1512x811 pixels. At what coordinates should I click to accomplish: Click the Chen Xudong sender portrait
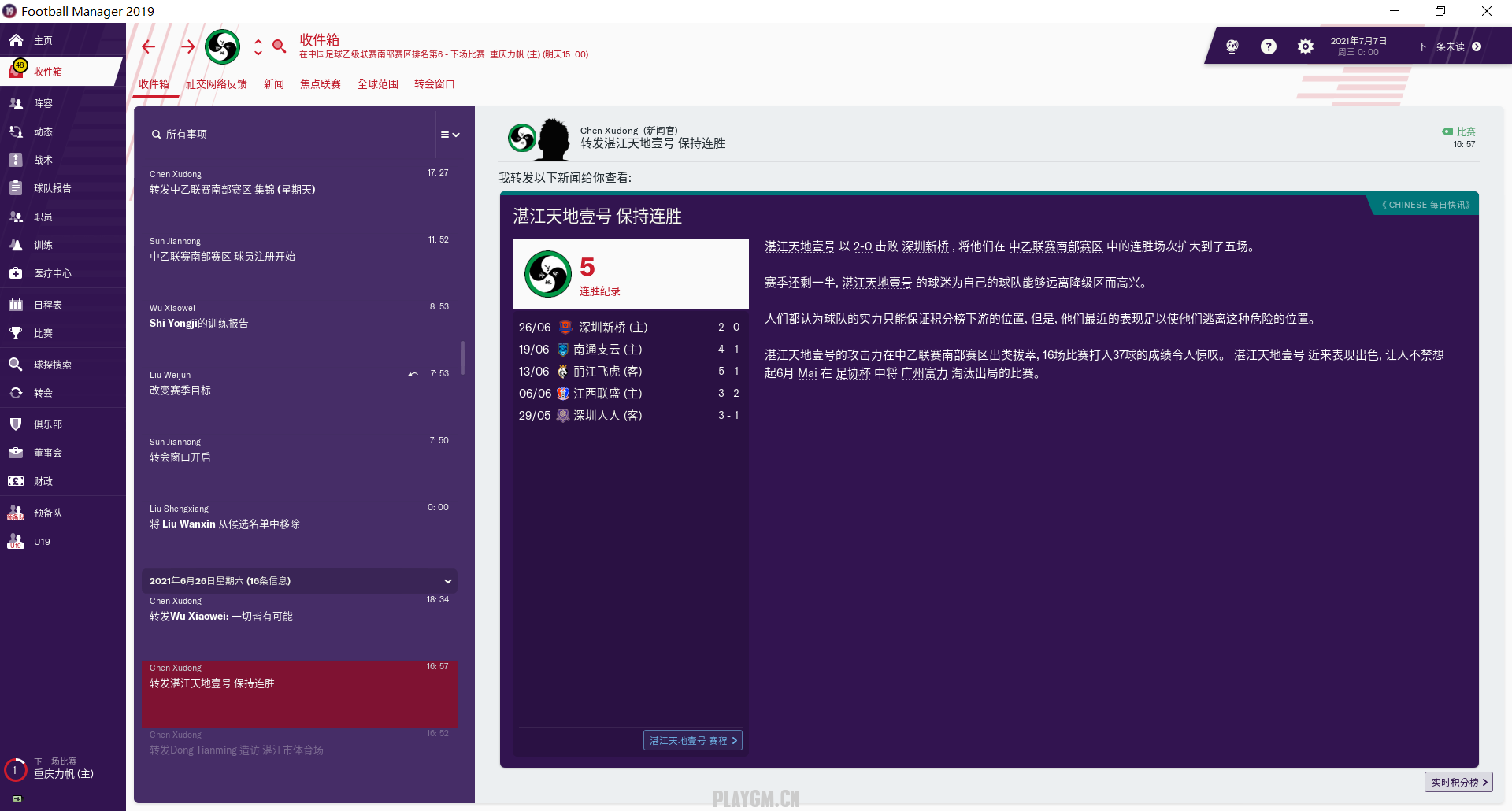[x=554, y=139]
